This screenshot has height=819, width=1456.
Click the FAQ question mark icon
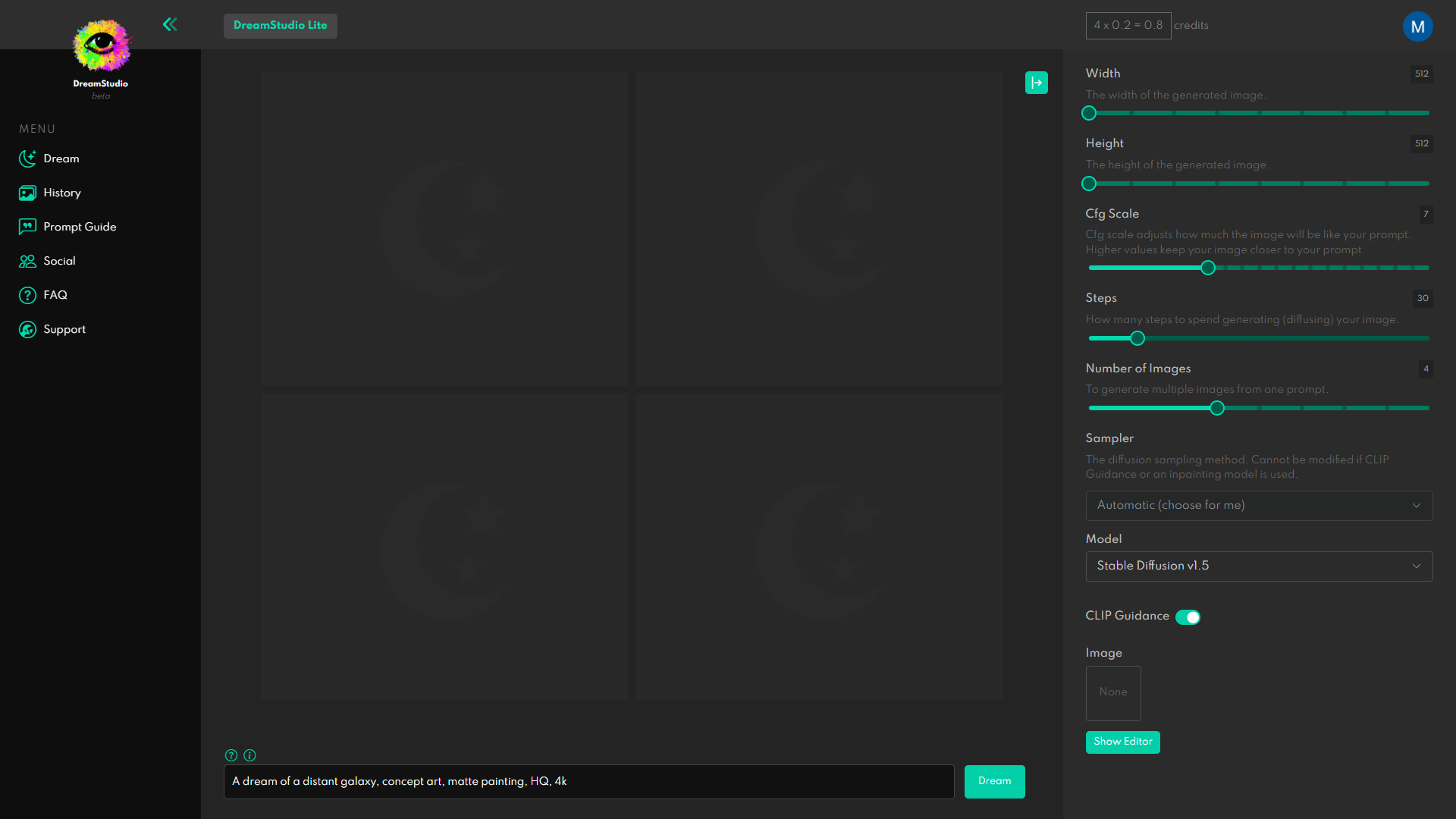(x=27, y=295)
